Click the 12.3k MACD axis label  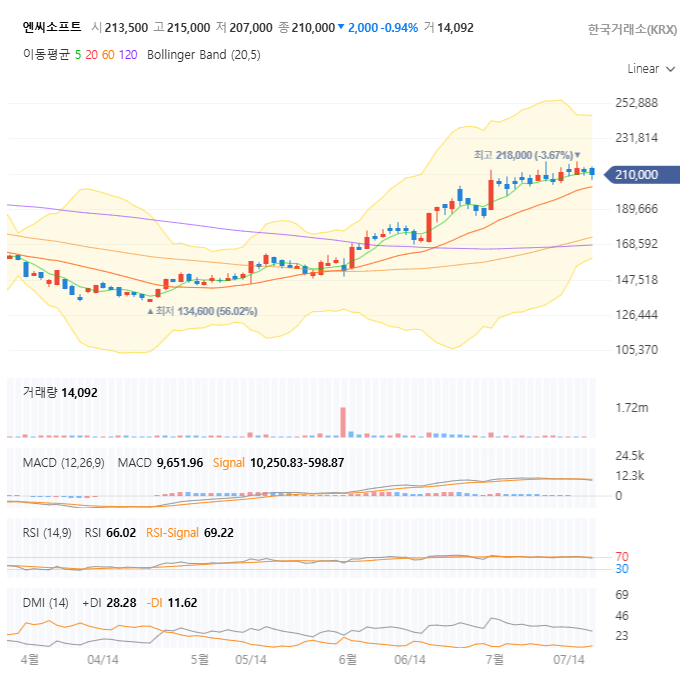(629, 476)
